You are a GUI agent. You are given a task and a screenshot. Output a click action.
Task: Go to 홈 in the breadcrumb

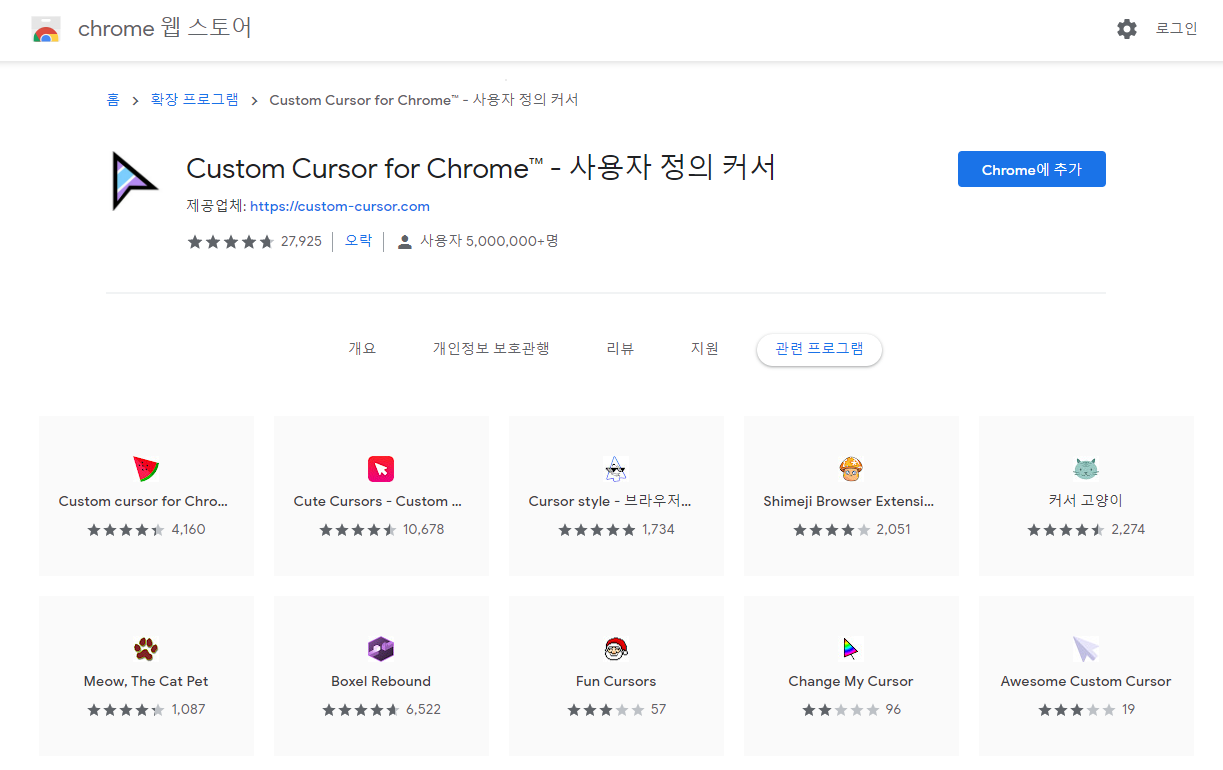tap(113, 100)
